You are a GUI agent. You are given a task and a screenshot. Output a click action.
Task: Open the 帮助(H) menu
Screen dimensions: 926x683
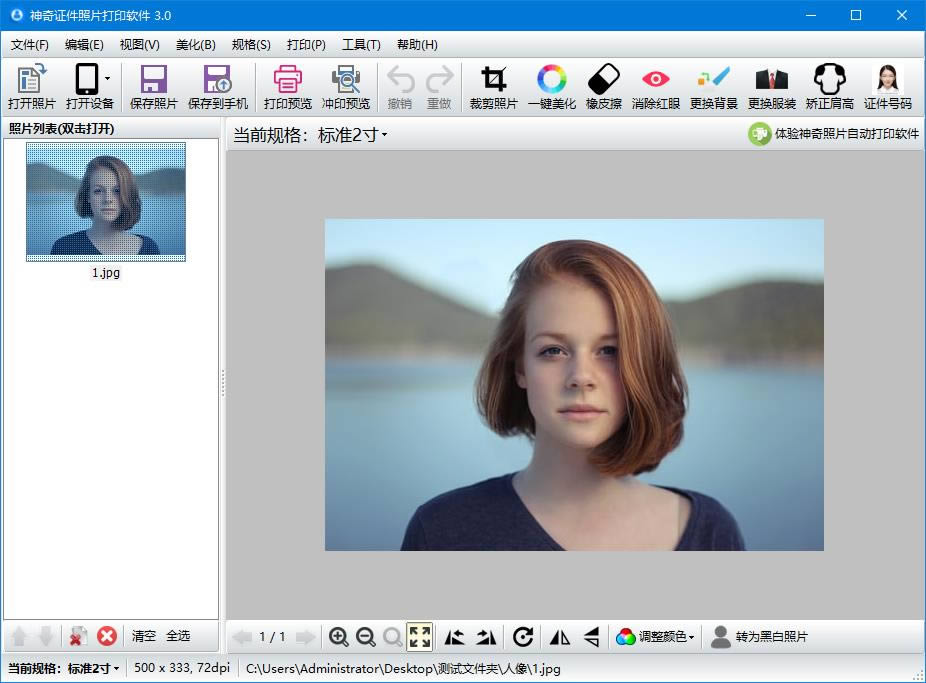tap(417, 45)
